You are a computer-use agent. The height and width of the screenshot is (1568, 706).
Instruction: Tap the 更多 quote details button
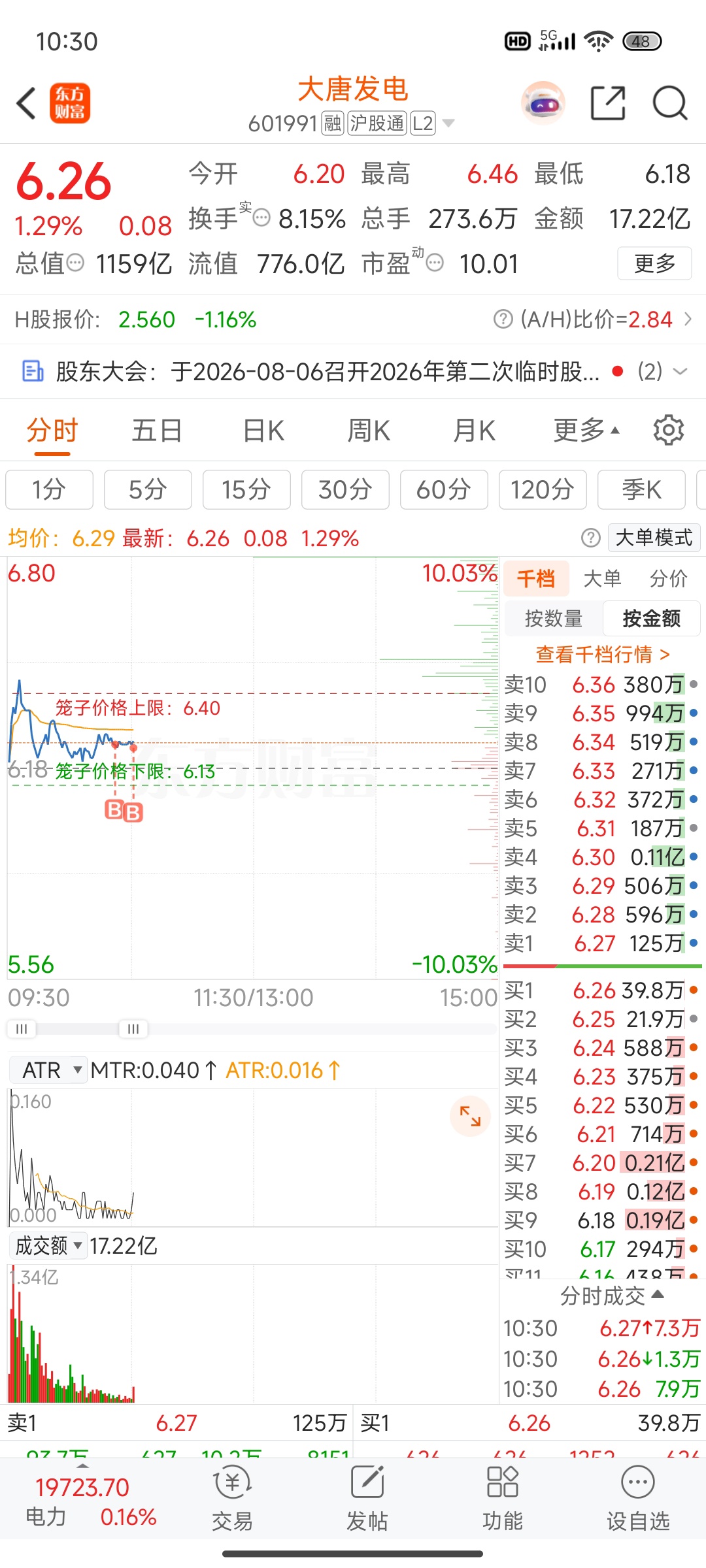click(654, 263)
